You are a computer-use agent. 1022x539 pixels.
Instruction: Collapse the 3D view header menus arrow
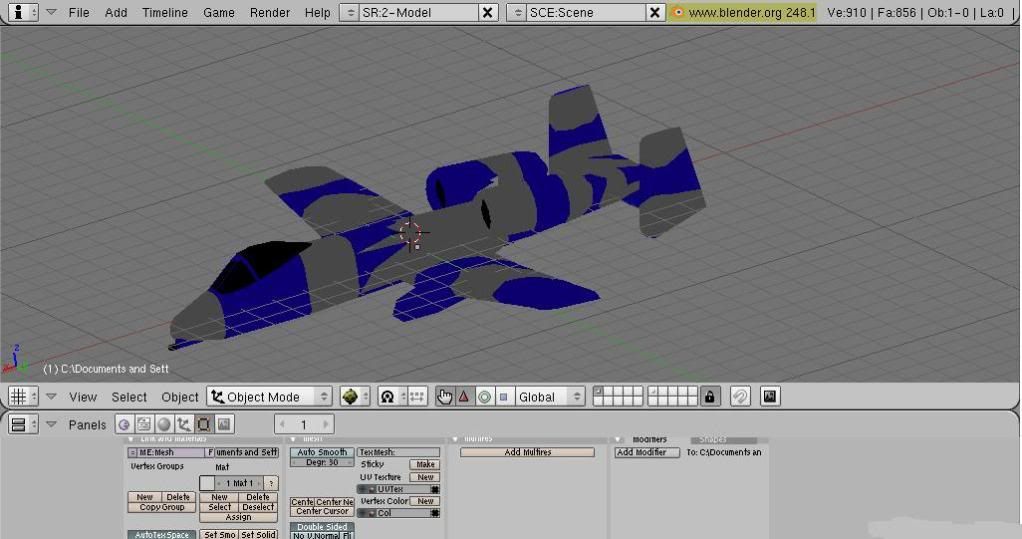[51, 396]
